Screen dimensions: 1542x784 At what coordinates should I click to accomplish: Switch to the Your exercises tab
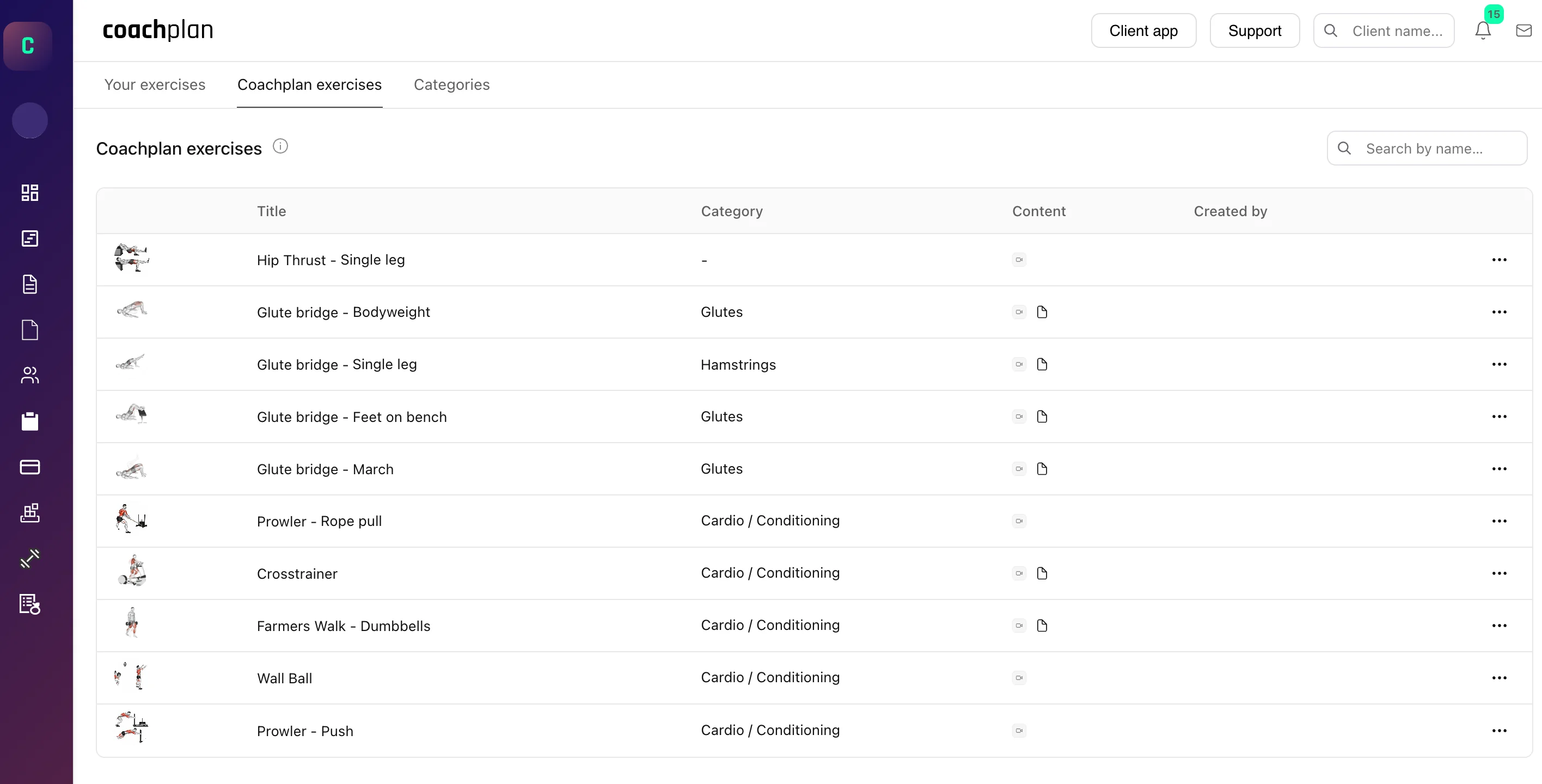click(155, 84)
